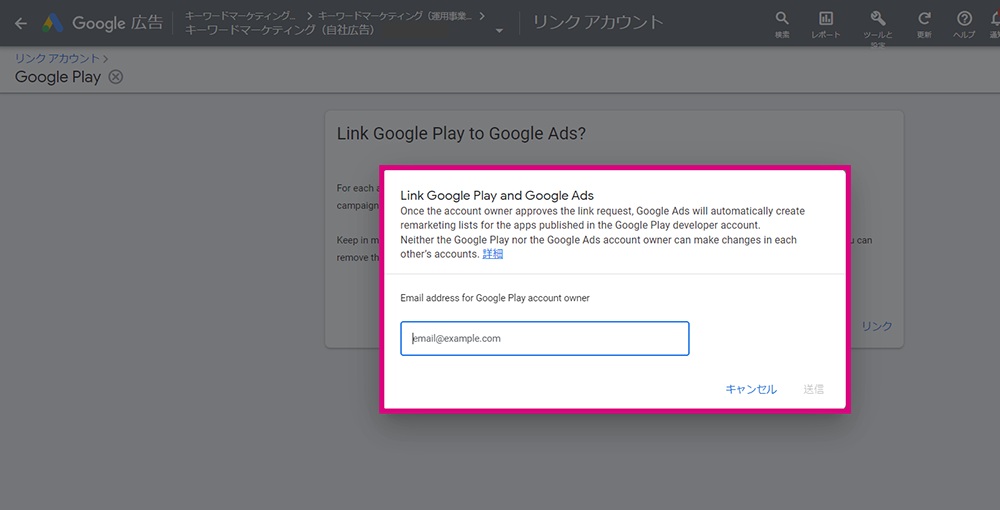Click the リンク アカウント breadcrumb link
Screen dimensions: 1000x510
57,59
